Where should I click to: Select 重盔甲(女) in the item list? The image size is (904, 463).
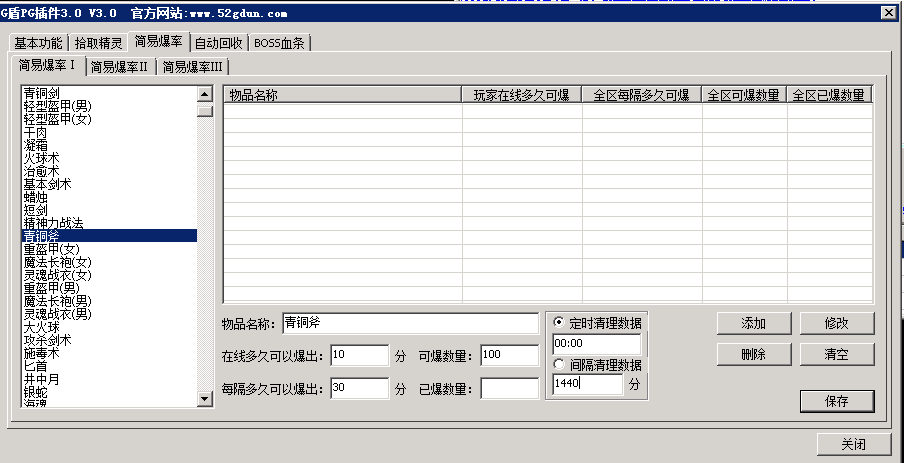coord(109,249)
